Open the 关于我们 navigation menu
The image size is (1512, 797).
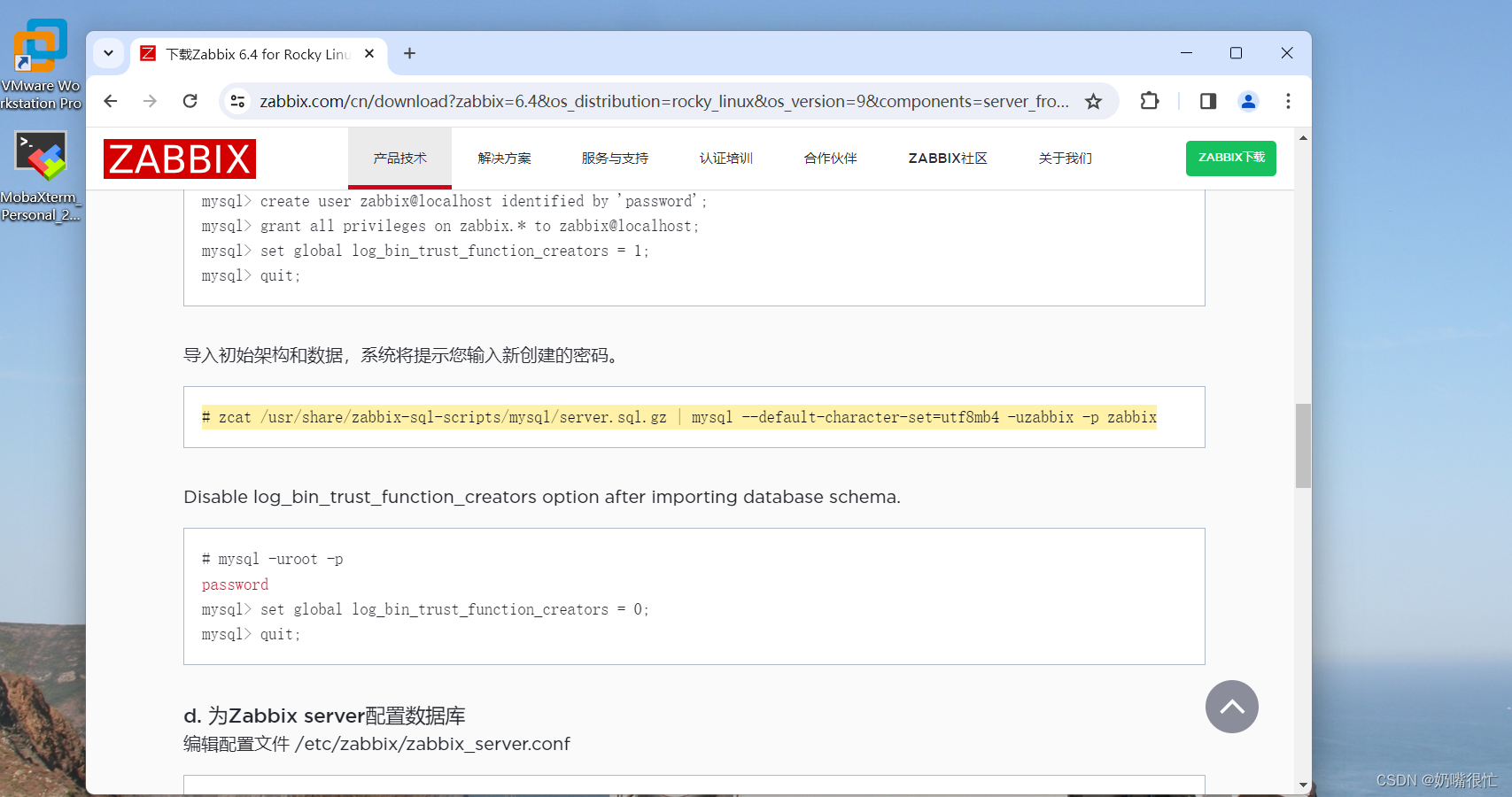pos(1065,159)
